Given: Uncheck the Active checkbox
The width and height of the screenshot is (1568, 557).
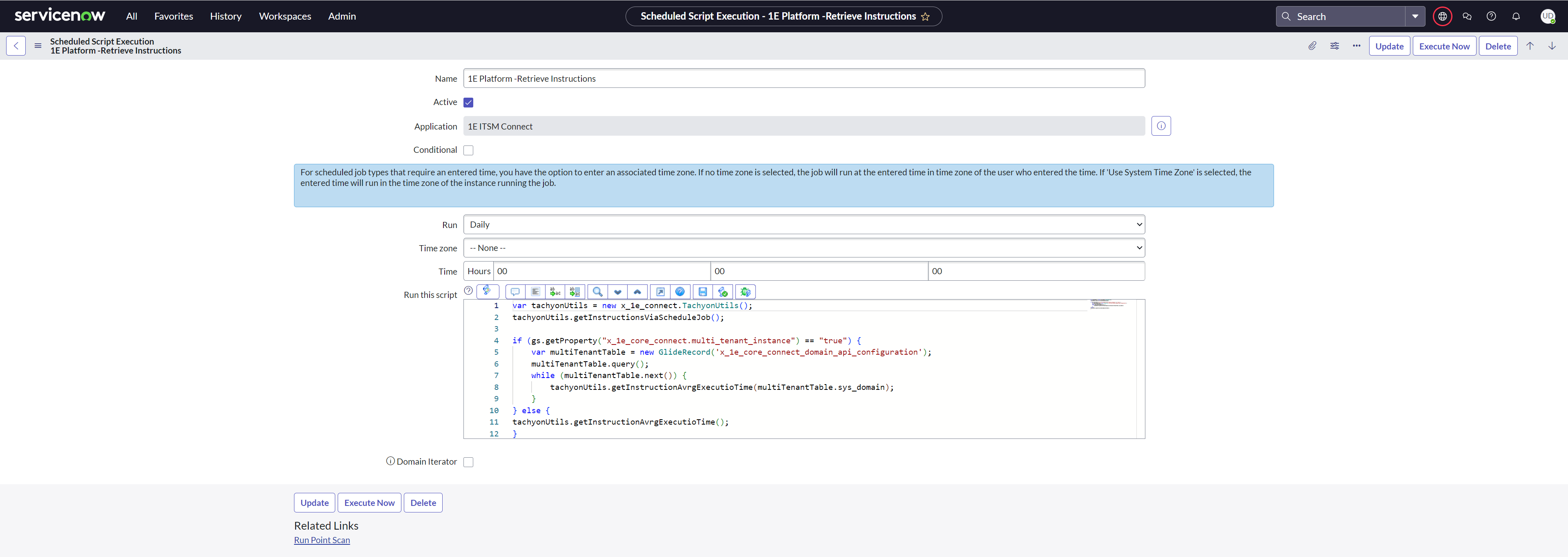Looking at the screenshot, I should click(x=468, y=103).
